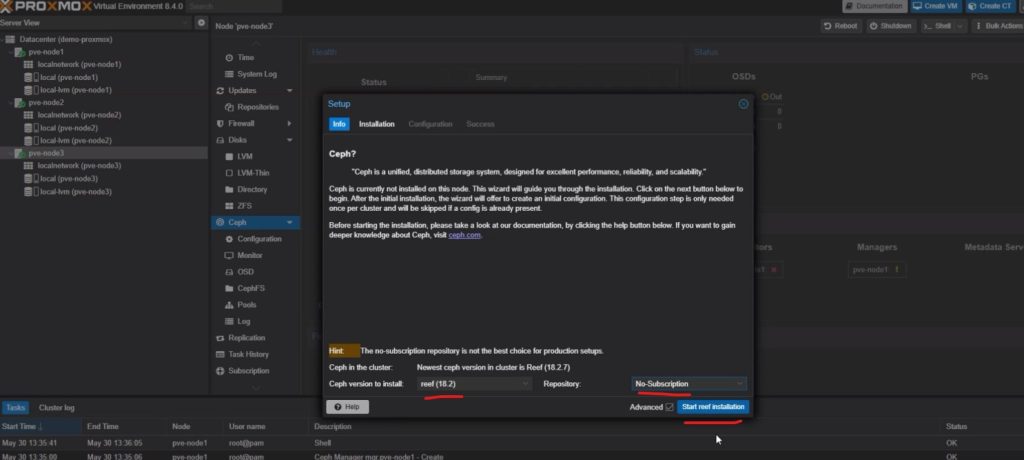Open the Task History entry
This screenshot has width=1024, height=460.
coord(248,354)
